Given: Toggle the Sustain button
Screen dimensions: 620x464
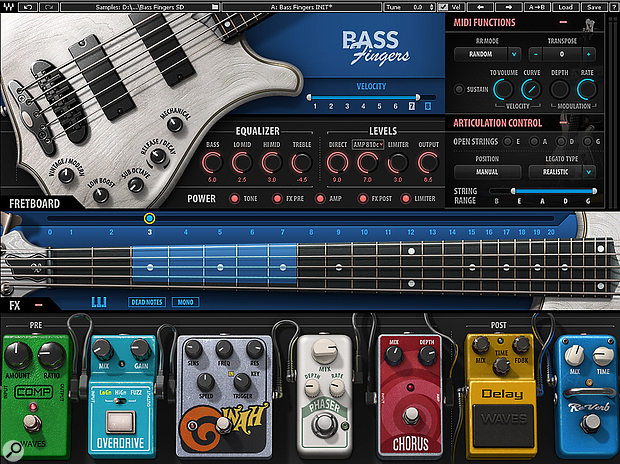Looking at the screenshot, I should 459,89.
